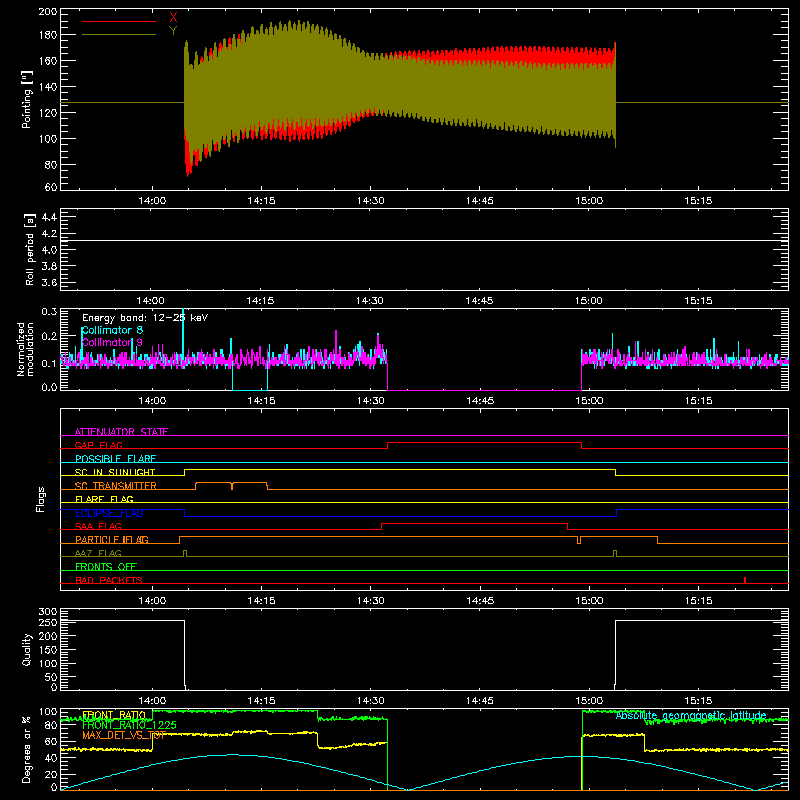Select the 4.4 tick on Roll period axis
Viewport: 800px width, 800px height.
coord(49,217)
